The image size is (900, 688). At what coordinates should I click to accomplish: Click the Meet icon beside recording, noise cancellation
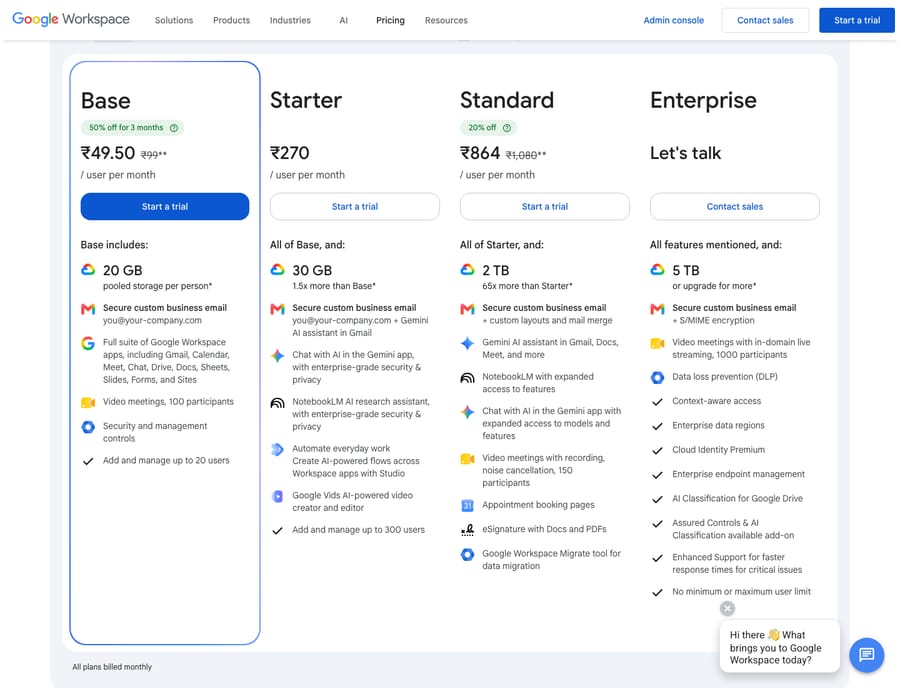pyautogui.click(x=467, y=459)
